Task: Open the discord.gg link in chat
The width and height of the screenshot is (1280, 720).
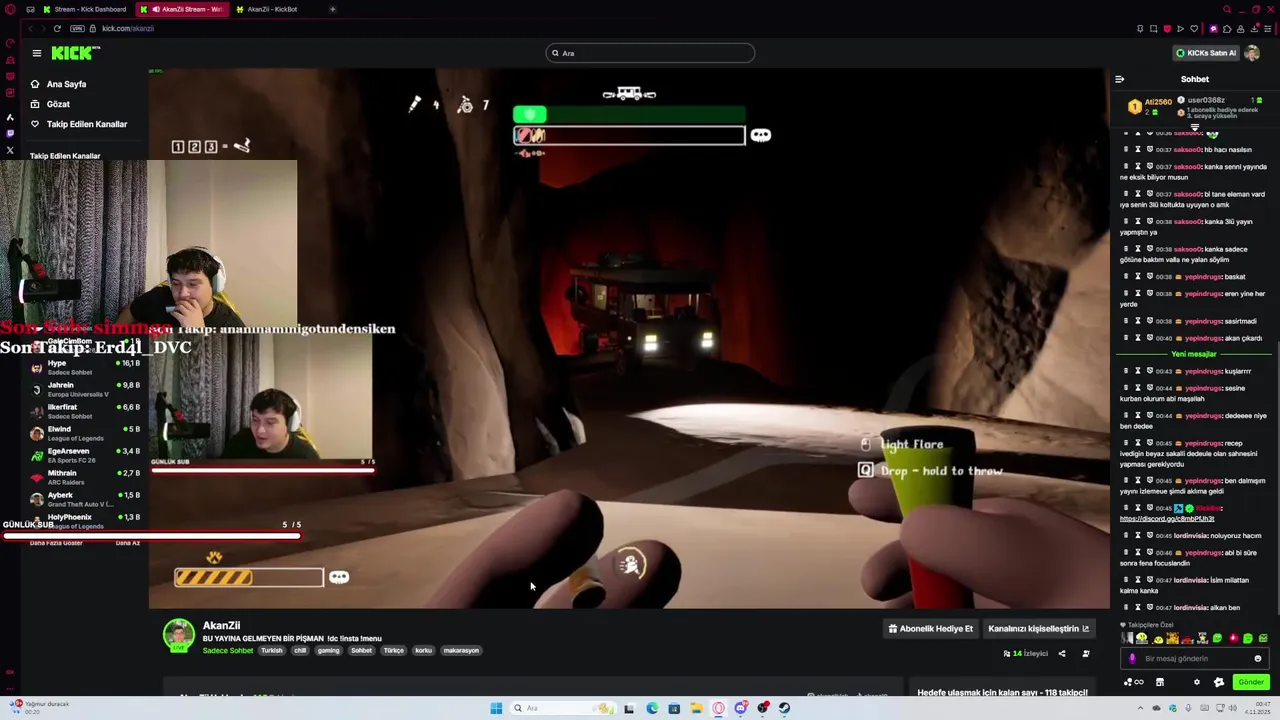Action: coord(1167,519)
